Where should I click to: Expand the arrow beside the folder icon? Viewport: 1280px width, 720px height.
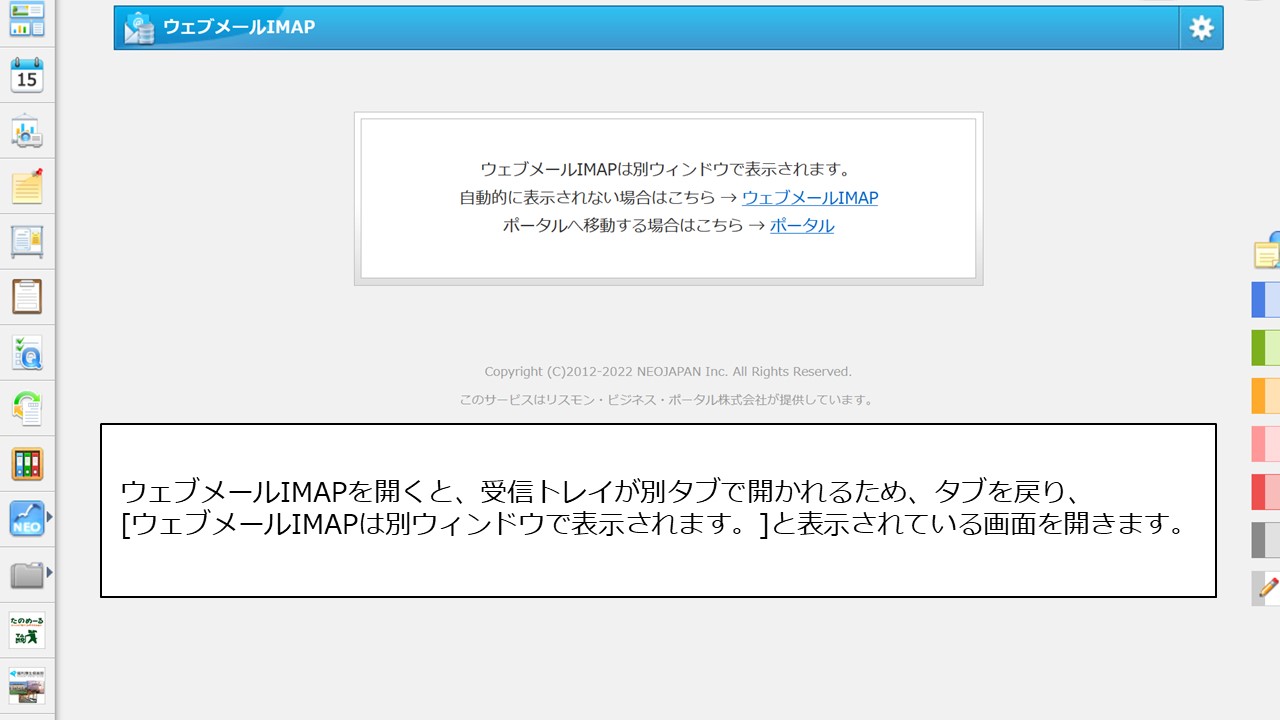point(49,573)
